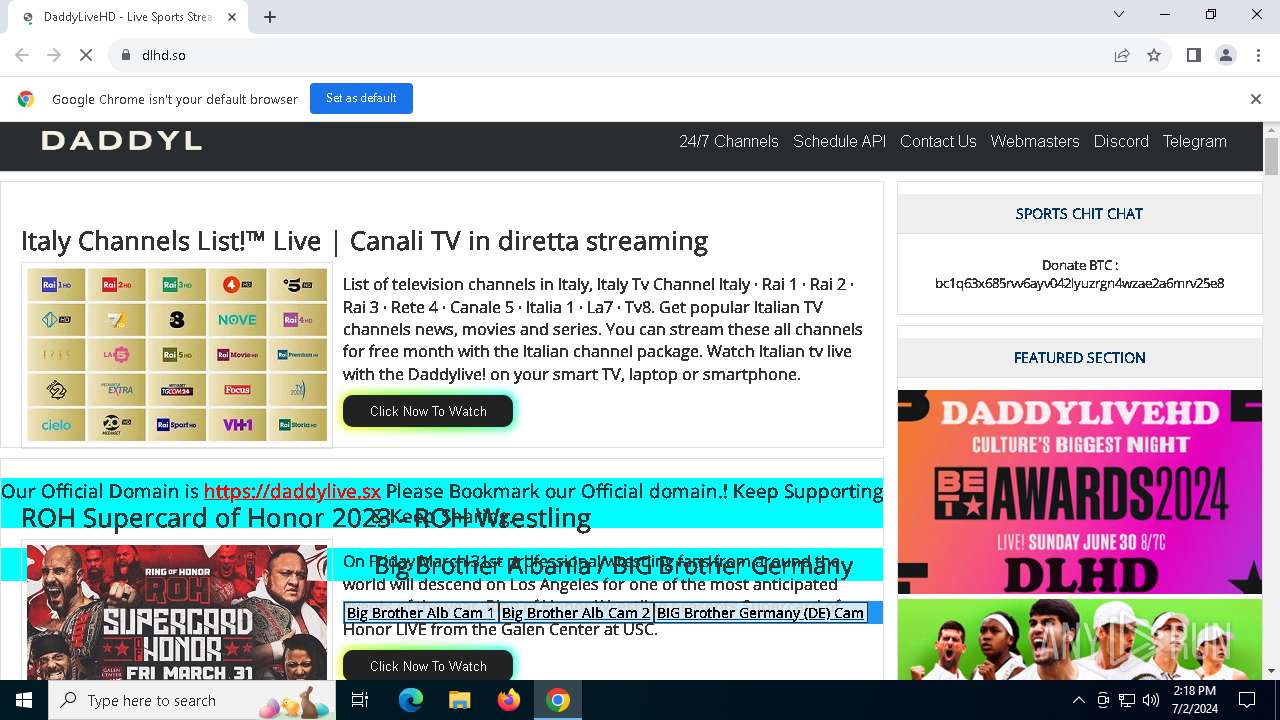The height and width of the screenshot is (720, 1280).
Task: Go back to previous page
Action: (22, 55)
